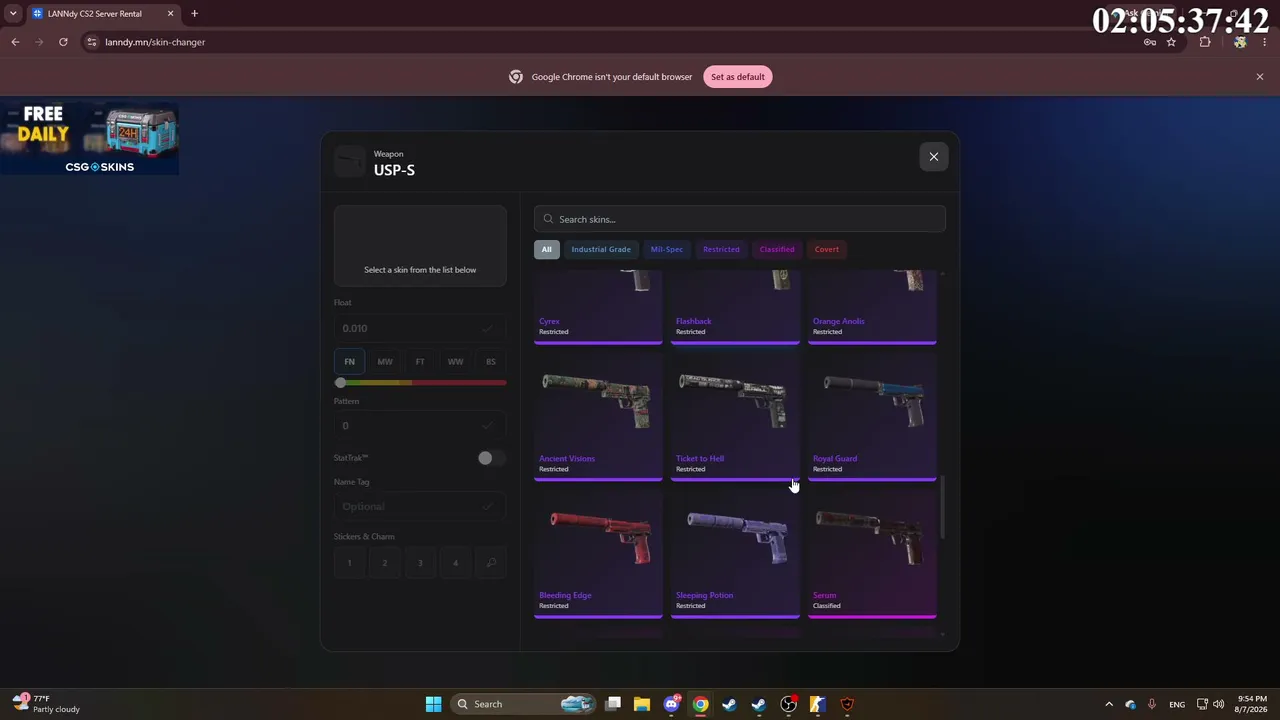Show hidden system tray icons
The image size is (1280, 720).
click(x=1108, y=704)
